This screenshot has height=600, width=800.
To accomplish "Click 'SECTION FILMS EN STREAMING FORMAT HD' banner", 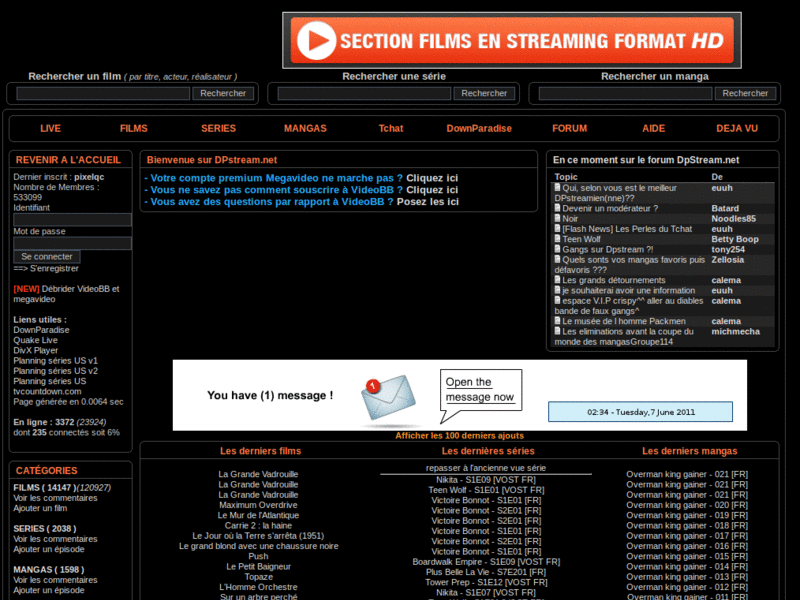I will 512,40.
